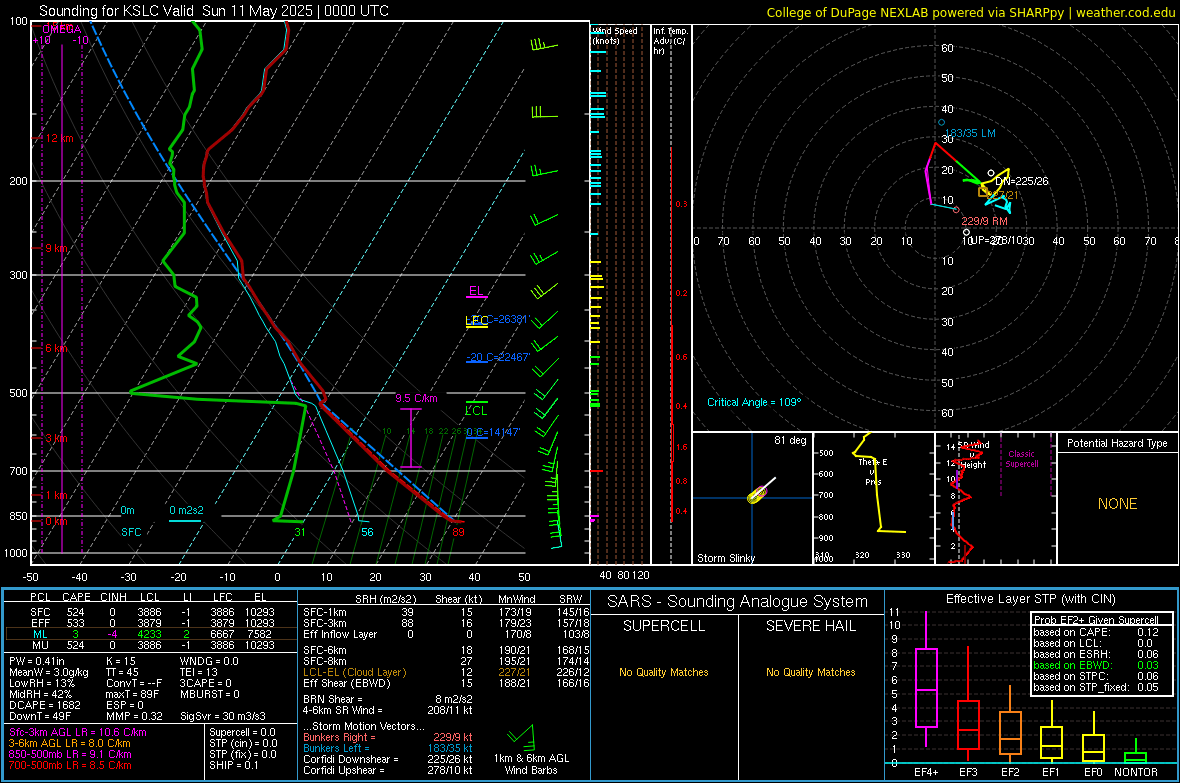Click the 'weather.cod.edu' credit text
Viewport: 1180px width, 783px height.
pos(1126,12)
